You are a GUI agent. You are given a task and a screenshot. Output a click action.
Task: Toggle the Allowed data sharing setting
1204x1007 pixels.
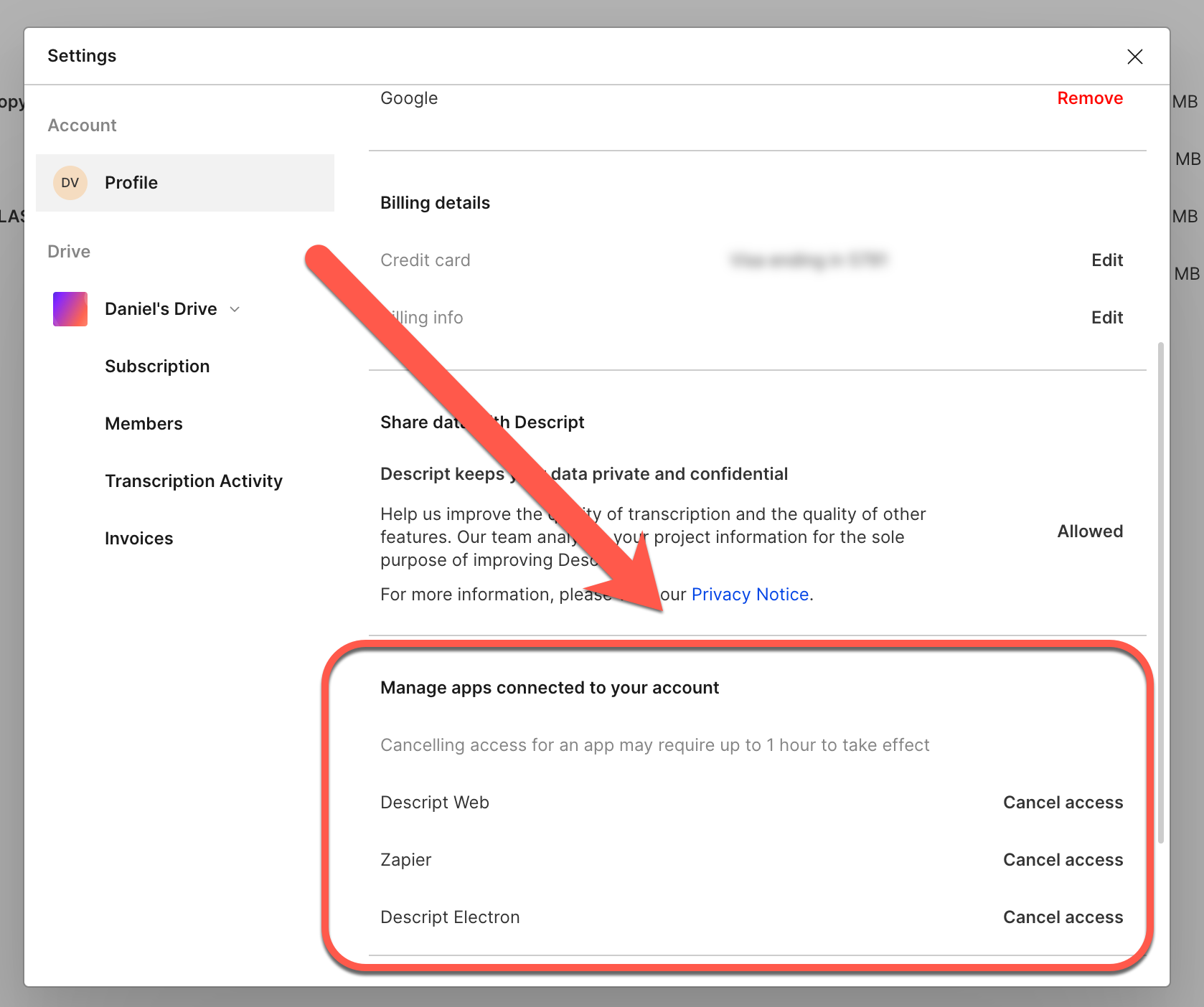[1090, 531]
